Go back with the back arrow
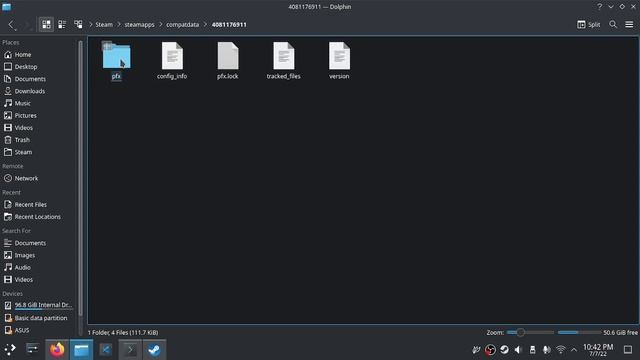This screenshot has width=640, height=360. (x=11, y=24)
